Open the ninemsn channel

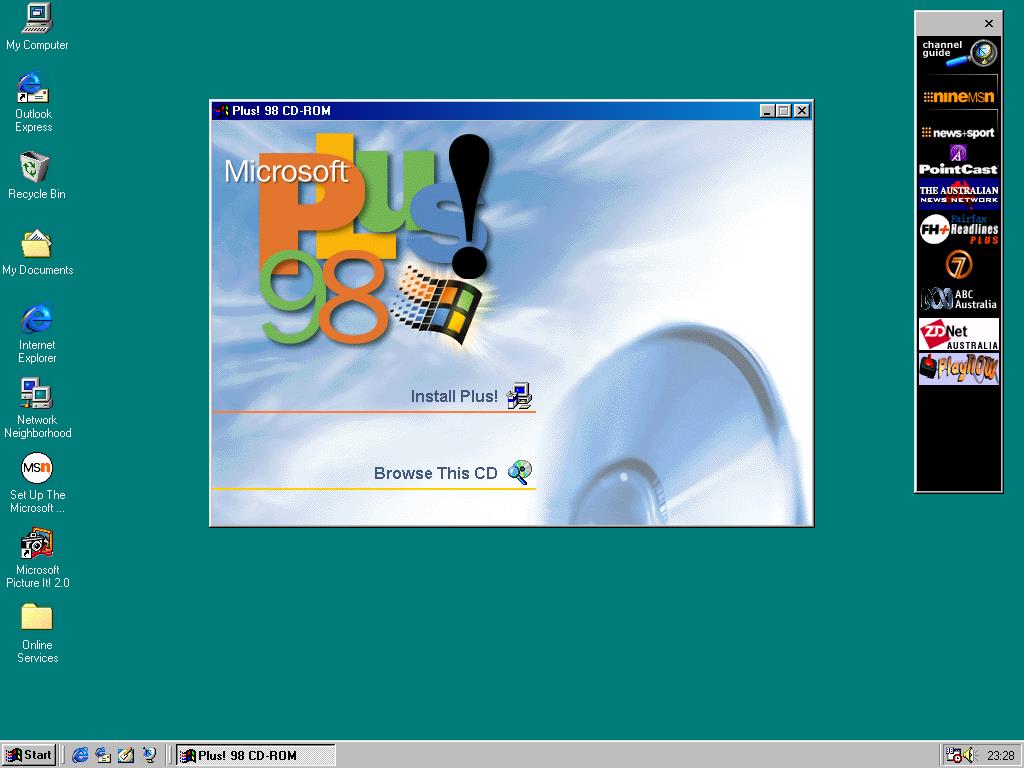(x=959, y=97)
